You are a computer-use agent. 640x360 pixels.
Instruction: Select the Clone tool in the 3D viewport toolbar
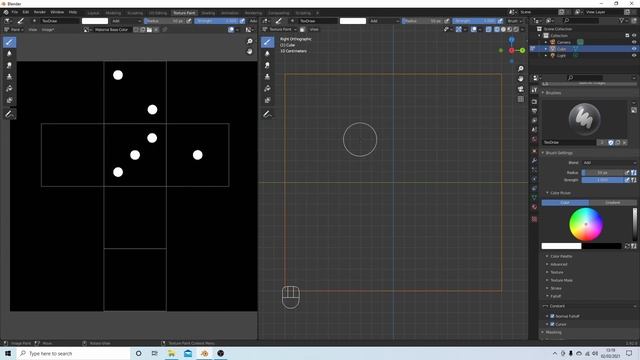[x=267, y=77]
